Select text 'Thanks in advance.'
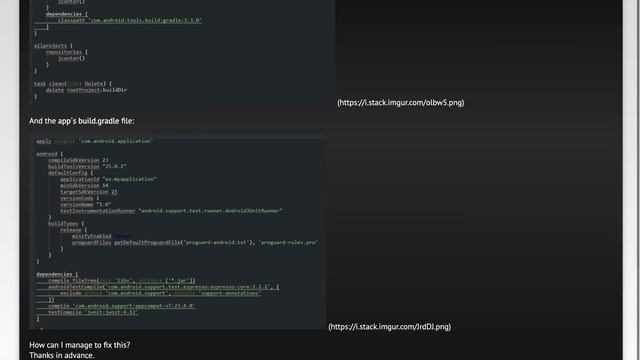Viewport: 640px width, 360px height. click(x=62, y=355)
